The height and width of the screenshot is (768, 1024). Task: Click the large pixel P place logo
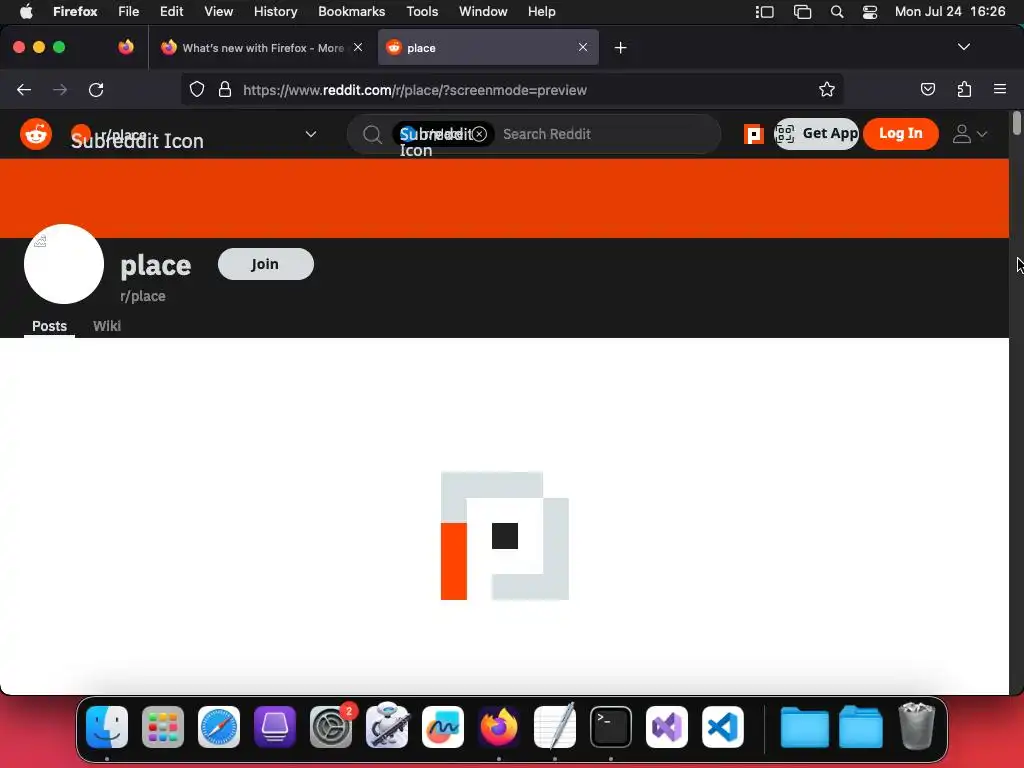(505, 536)
